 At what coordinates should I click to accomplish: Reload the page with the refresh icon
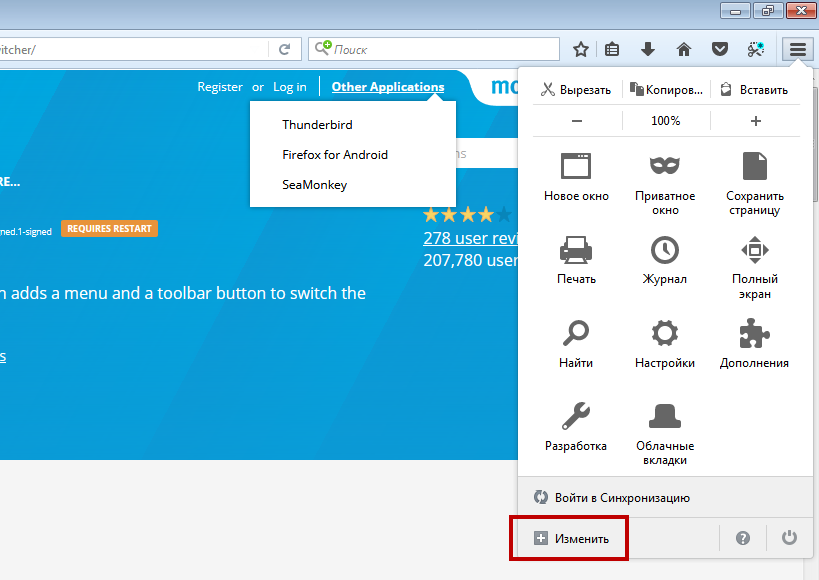point(285,50)
